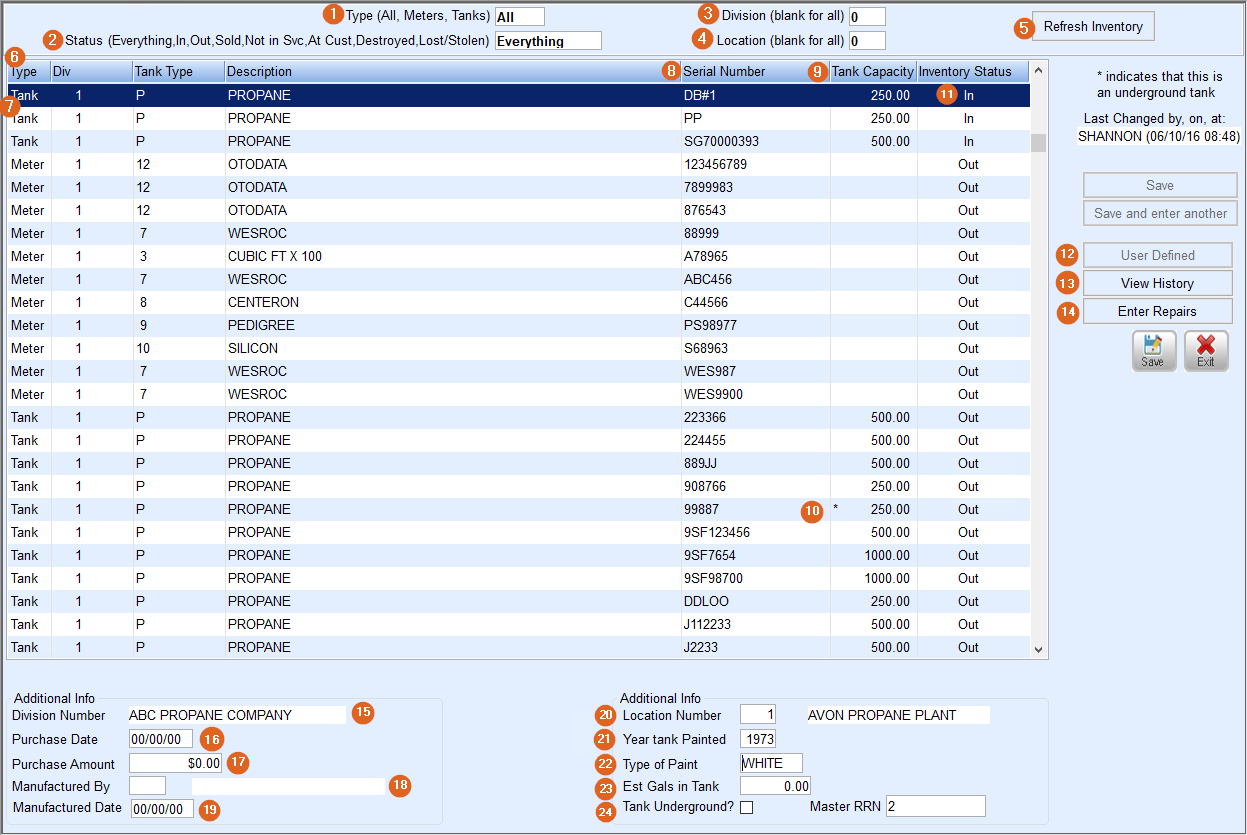Click the Enter Repairs button
Image resolution: width=1247 pixels, height=835 pixels.
point(1157,311)
